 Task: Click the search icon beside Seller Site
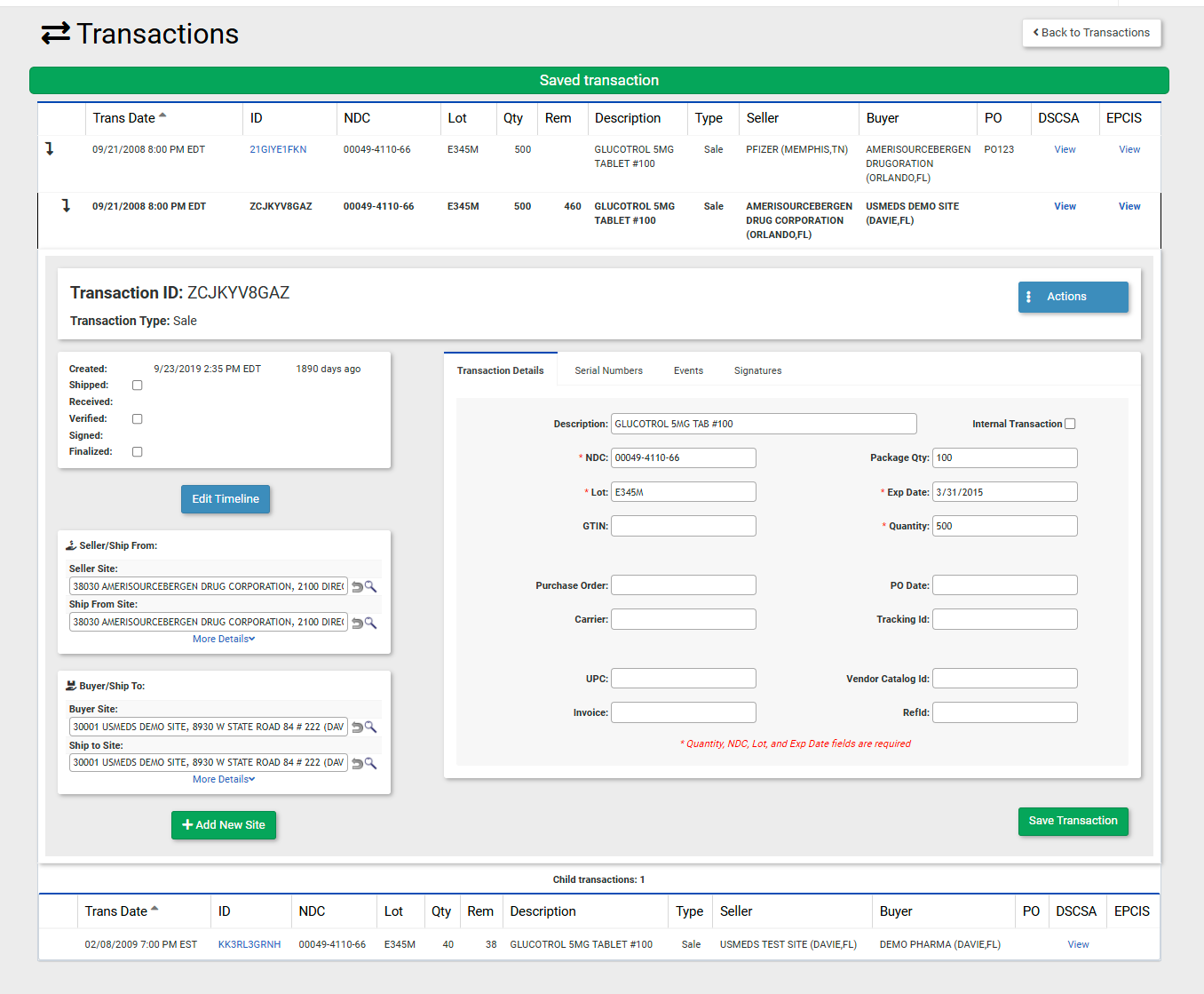[x=371, y=586]
